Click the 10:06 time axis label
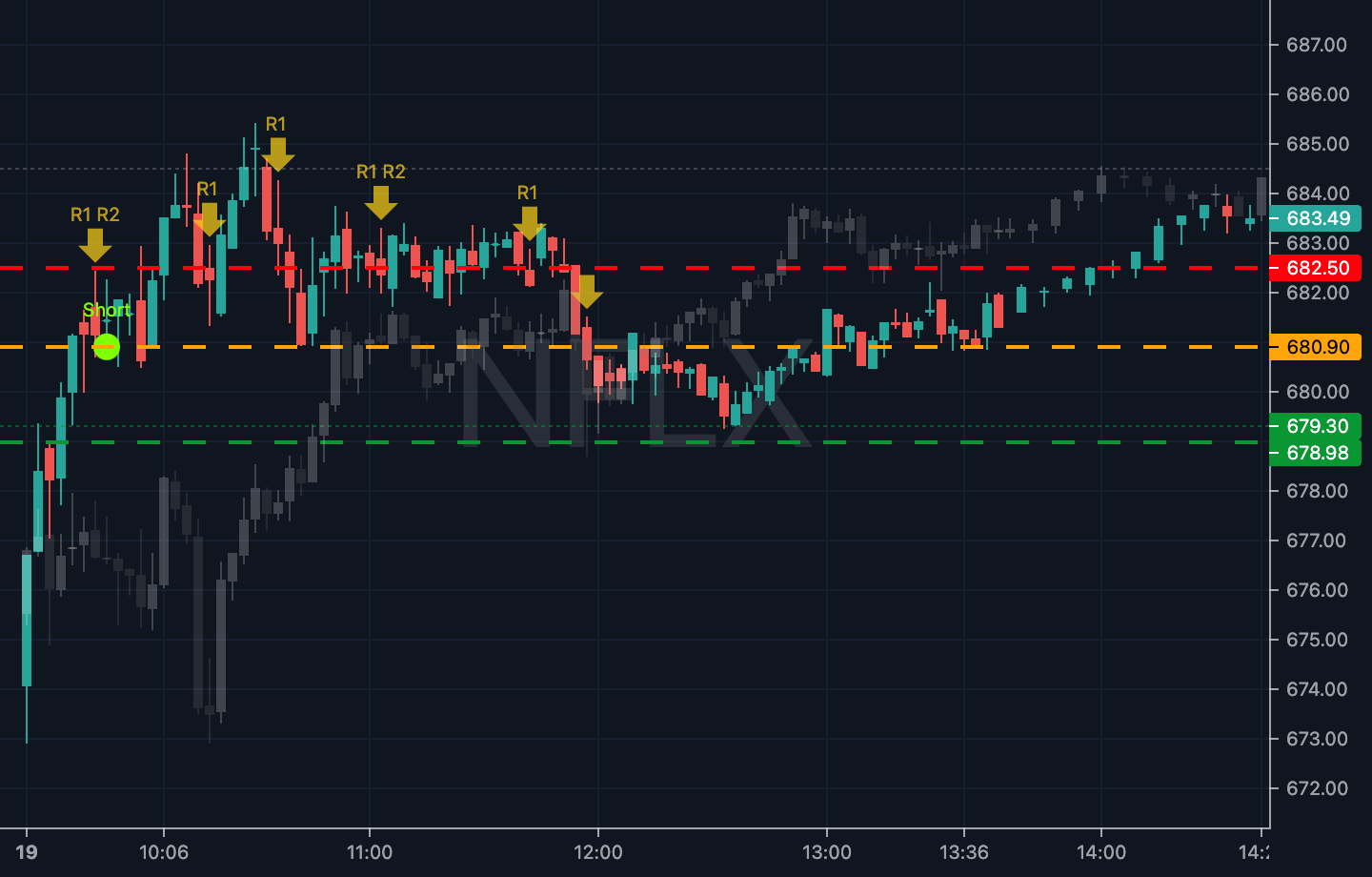 pyautogui.click(x=164, y=852)
